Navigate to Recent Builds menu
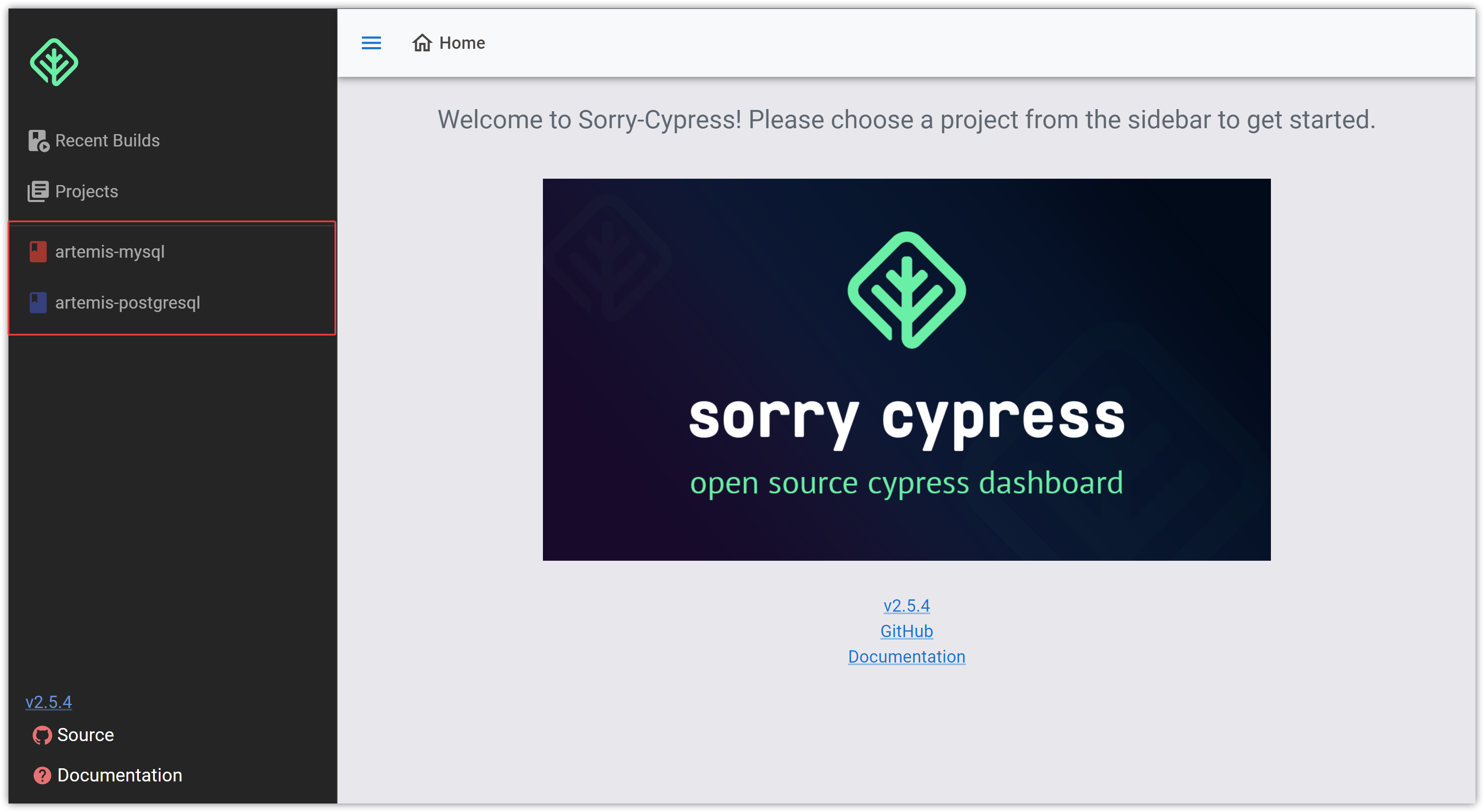Screen dimensions: 1484x812 [107, 140]
